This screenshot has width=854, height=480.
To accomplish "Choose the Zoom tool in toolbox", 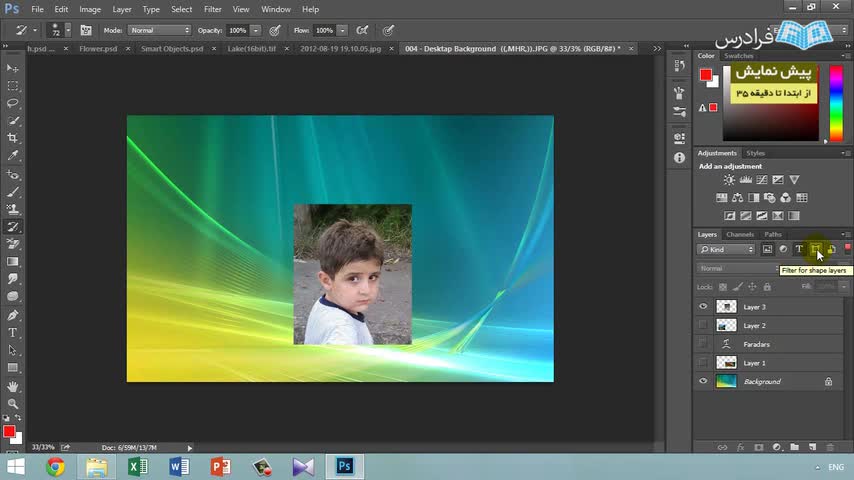I will (x=13, y=404).
